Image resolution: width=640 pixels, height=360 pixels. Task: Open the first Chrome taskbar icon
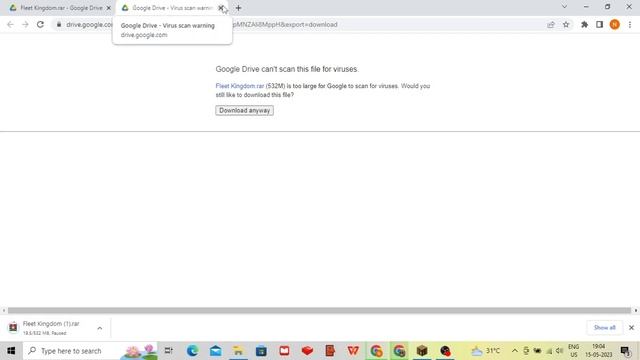376,351
